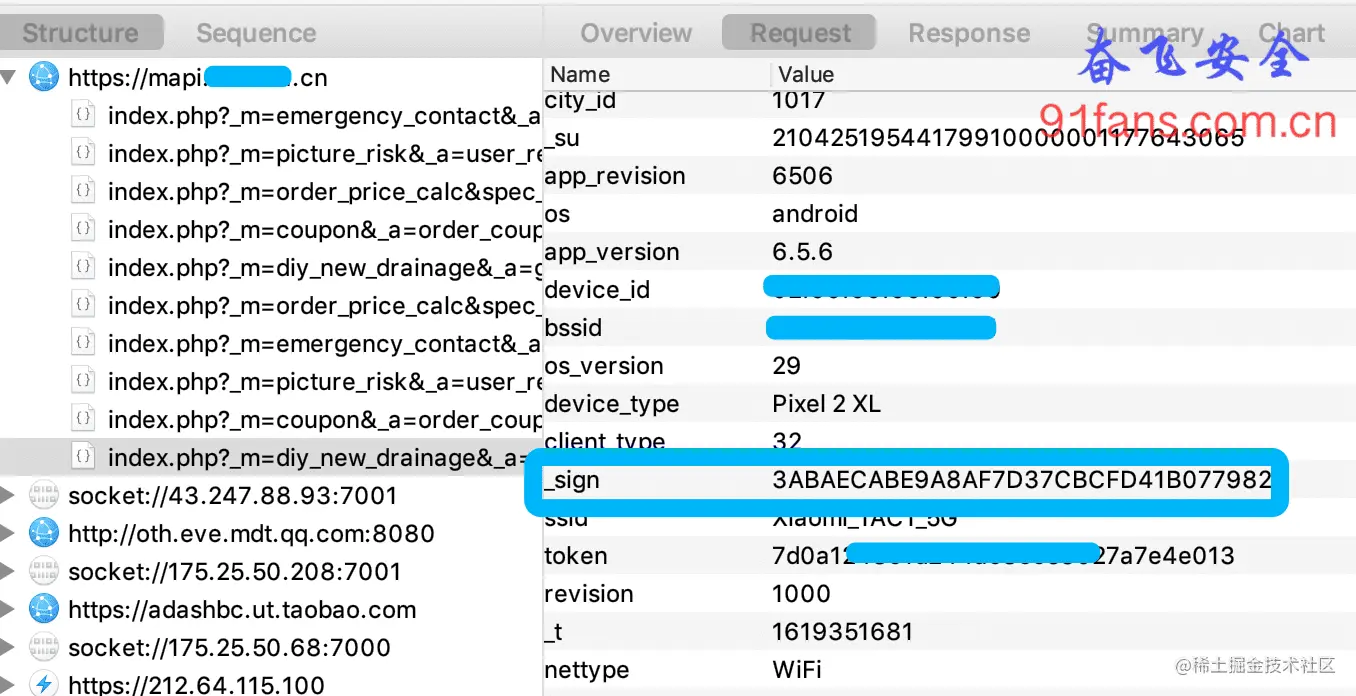Select the https://mapi host row
1356x696 pixels.
tap(271, 77)
